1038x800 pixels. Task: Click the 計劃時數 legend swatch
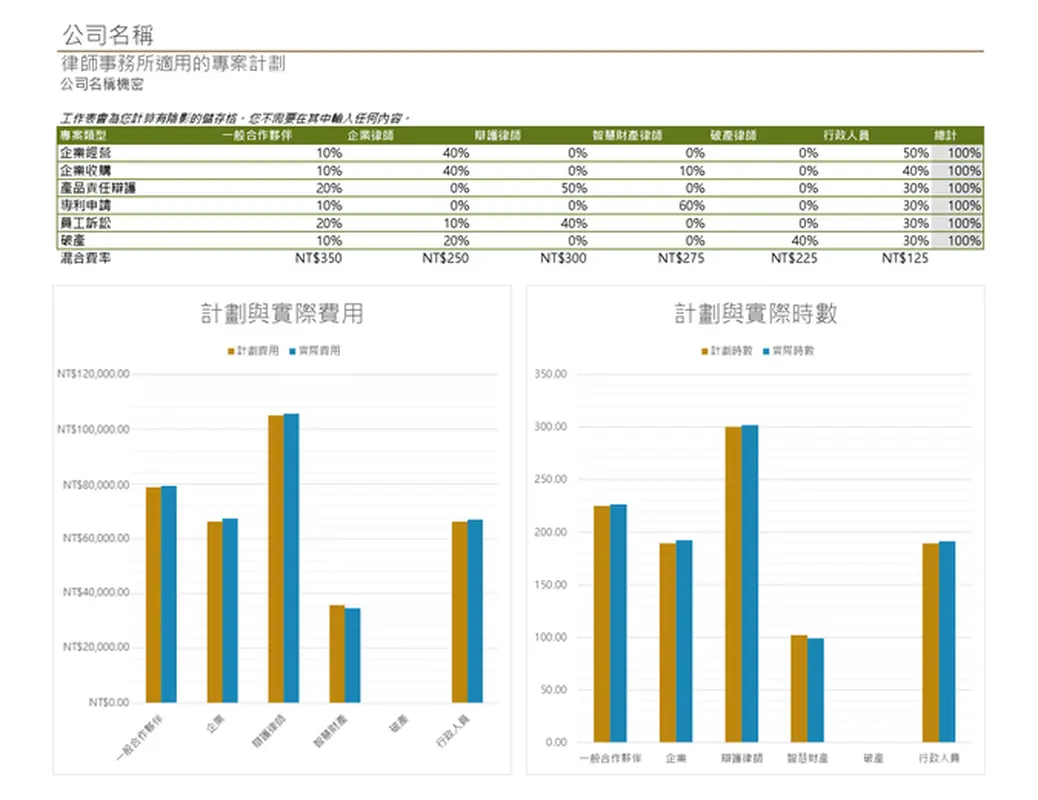click(705, 352)
